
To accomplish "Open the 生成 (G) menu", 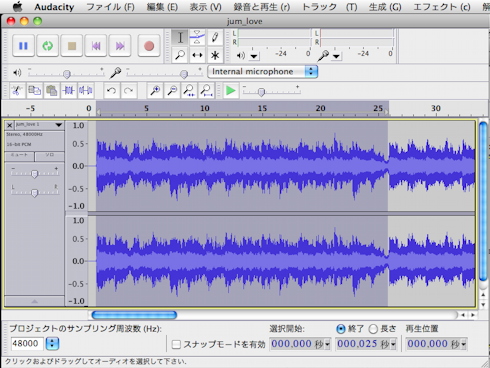I will point(385,7).
